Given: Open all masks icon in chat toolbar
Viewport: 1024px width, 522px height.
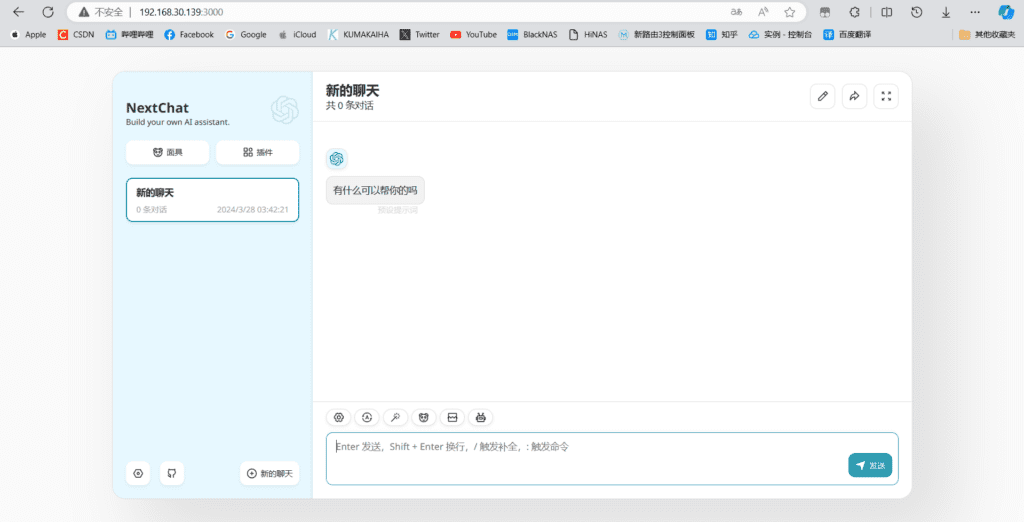Looking at the screenshot, I should tap(424, 417).
